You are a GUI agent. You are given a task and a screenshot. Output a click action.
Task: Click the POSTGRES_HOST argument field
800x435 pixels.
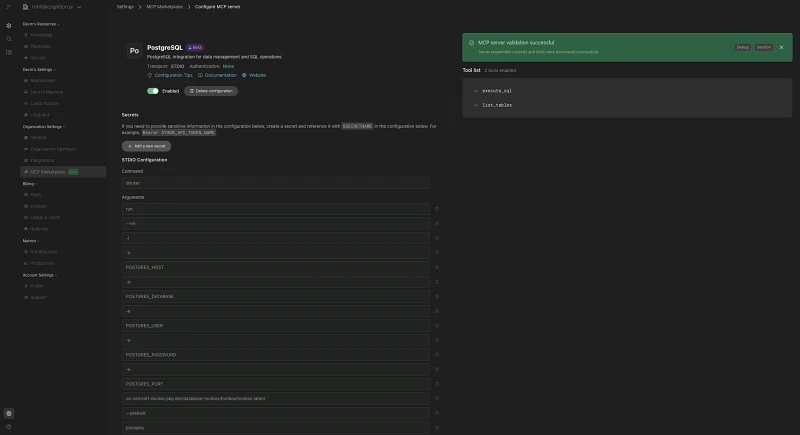[276, 267]
